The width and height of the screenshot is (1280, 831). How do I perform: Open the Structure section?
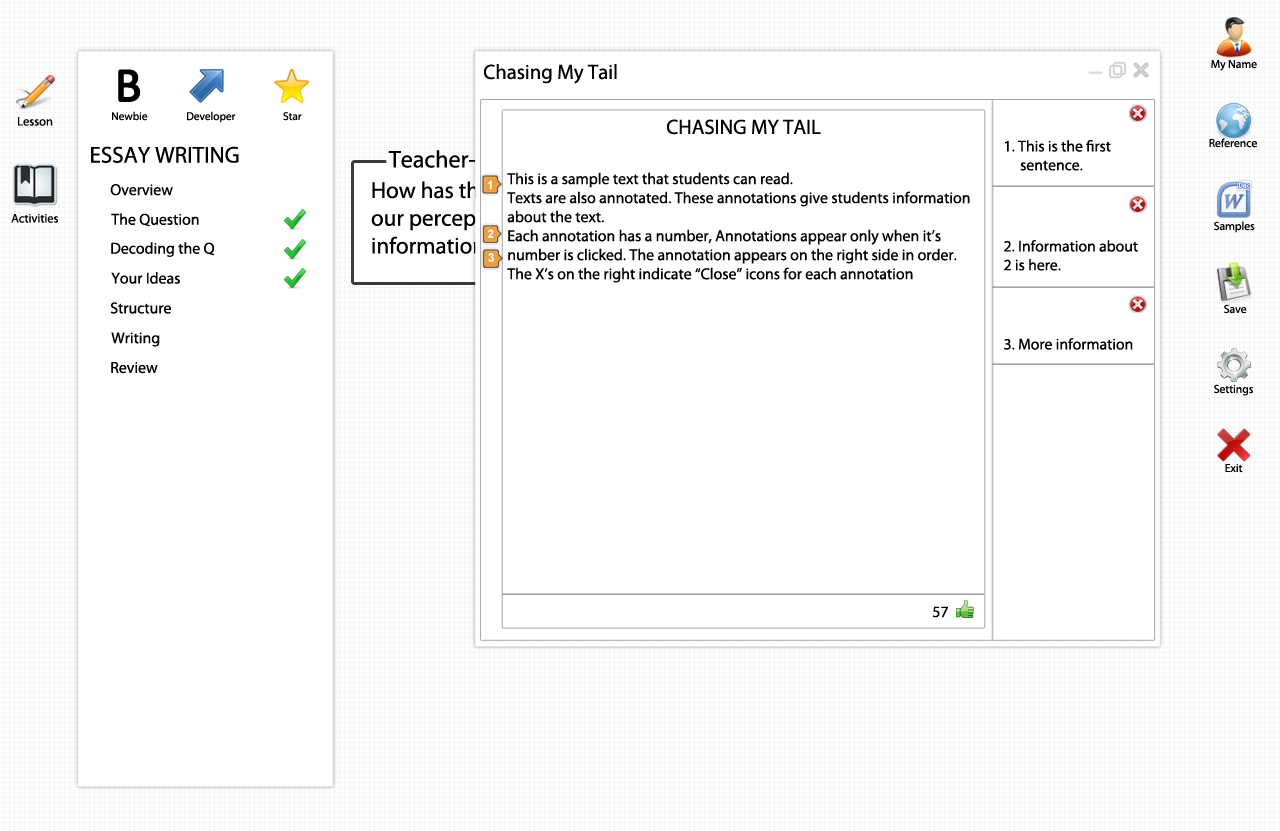[140, 308]
